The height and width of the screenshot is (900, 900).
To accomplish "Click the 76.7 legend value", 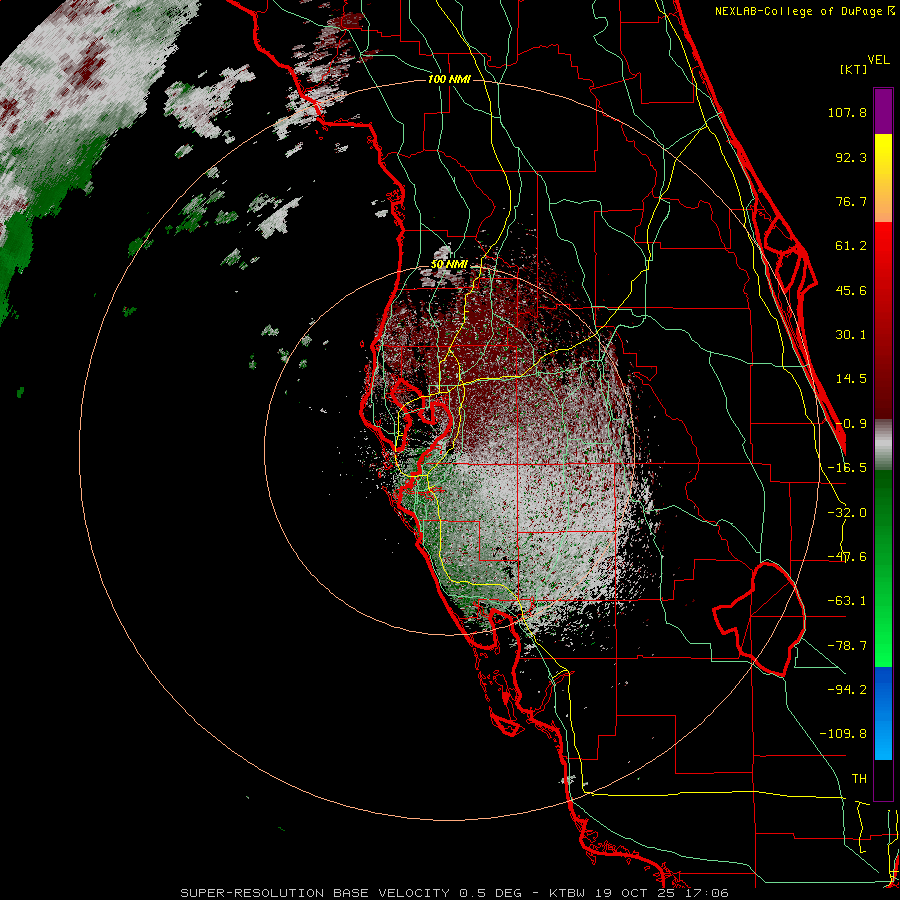I will point(851,201).
